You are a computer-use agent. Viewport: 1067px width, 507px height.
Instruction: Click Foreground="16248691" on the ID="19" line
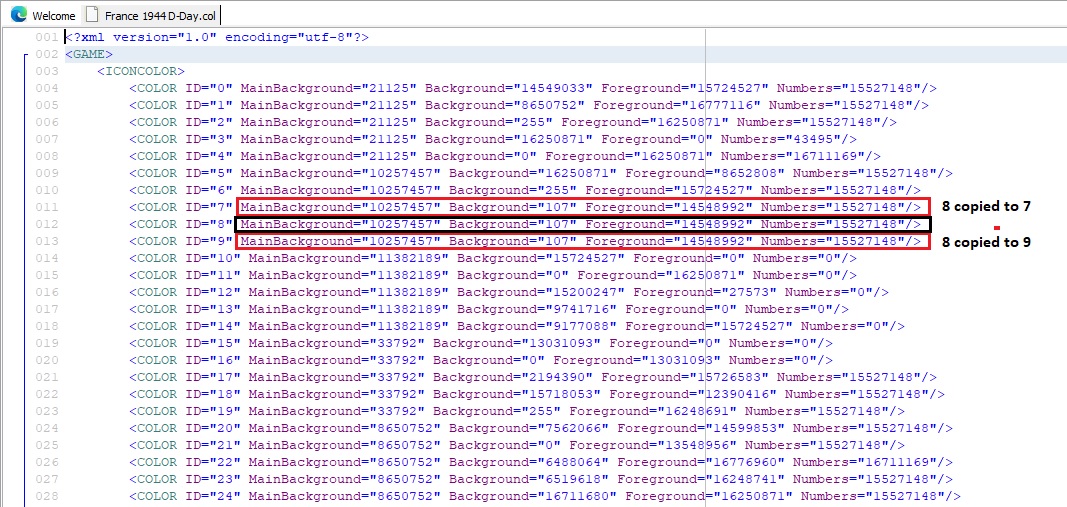654,411
